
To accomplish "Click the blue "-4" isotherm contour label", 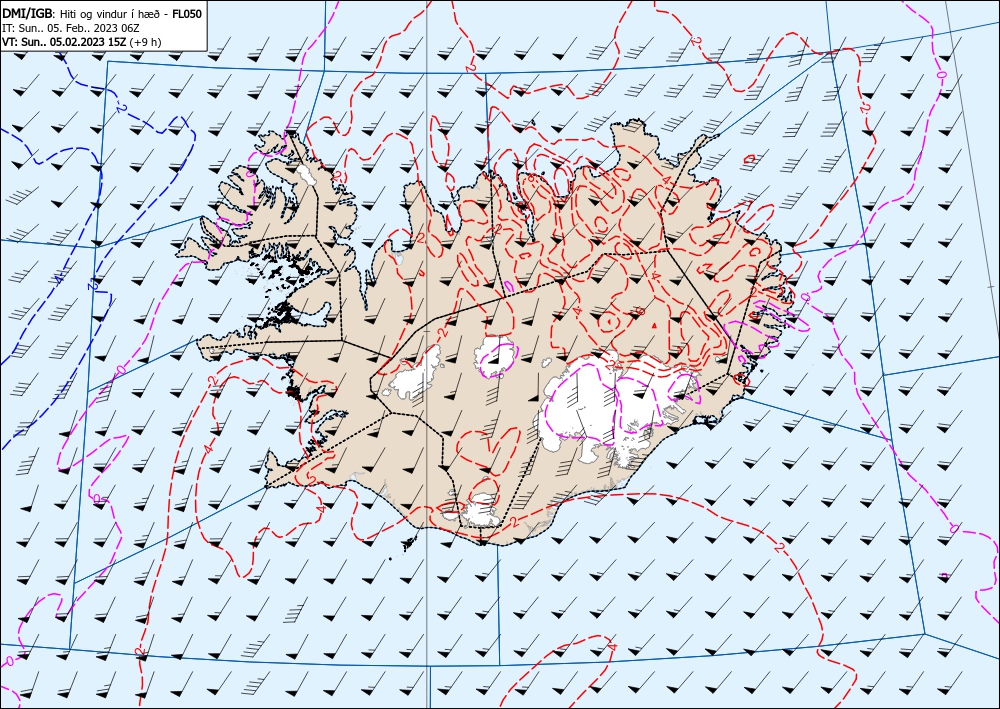I will tap(58, 278).
